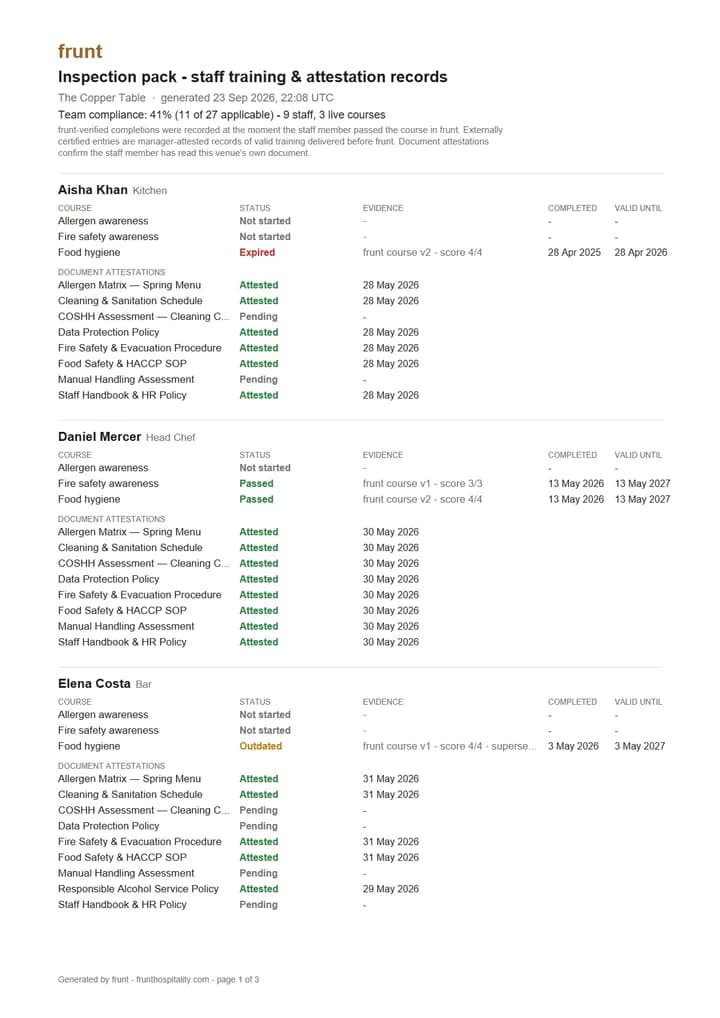Click the "generated 23 Sep 2026, 22:08 UTC" timestamp
This screenshot has height=1018, width=720.
click(247, 98)
